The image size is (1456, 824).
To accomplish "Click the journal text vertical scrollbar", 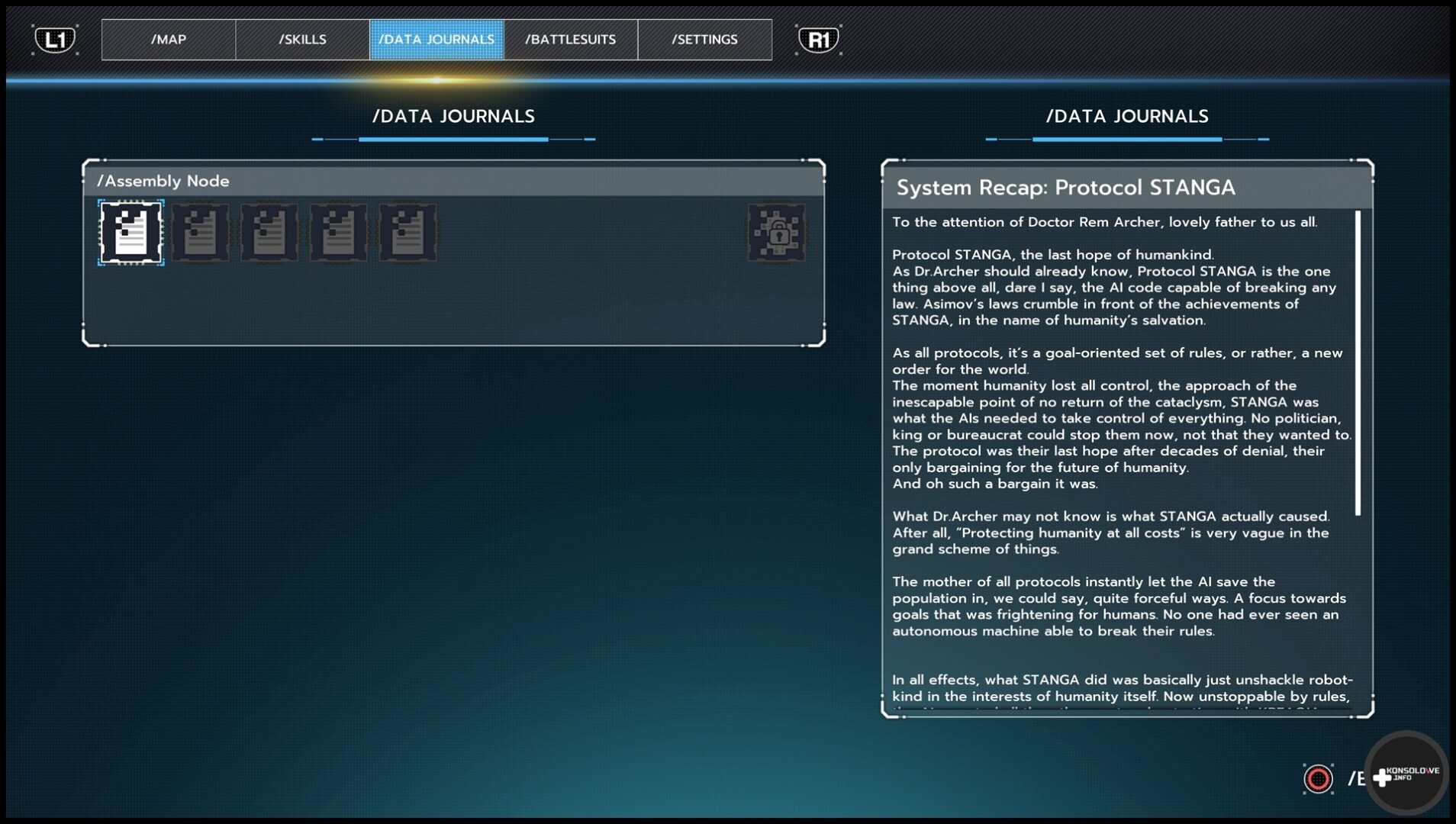I will coord(1358,362).
